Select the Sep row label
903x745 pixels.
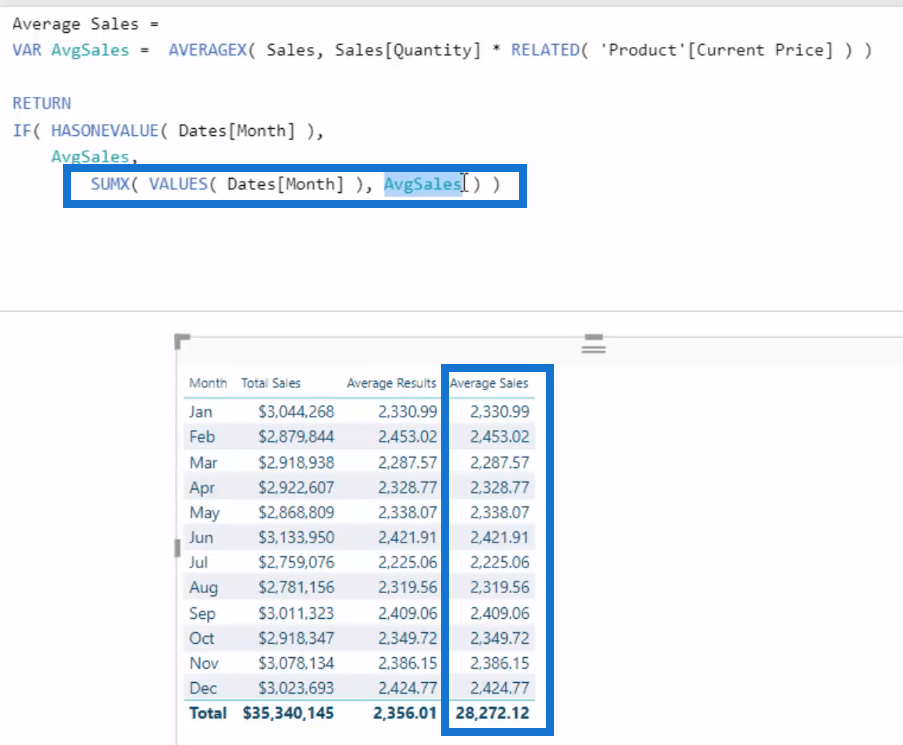(202, 613)
